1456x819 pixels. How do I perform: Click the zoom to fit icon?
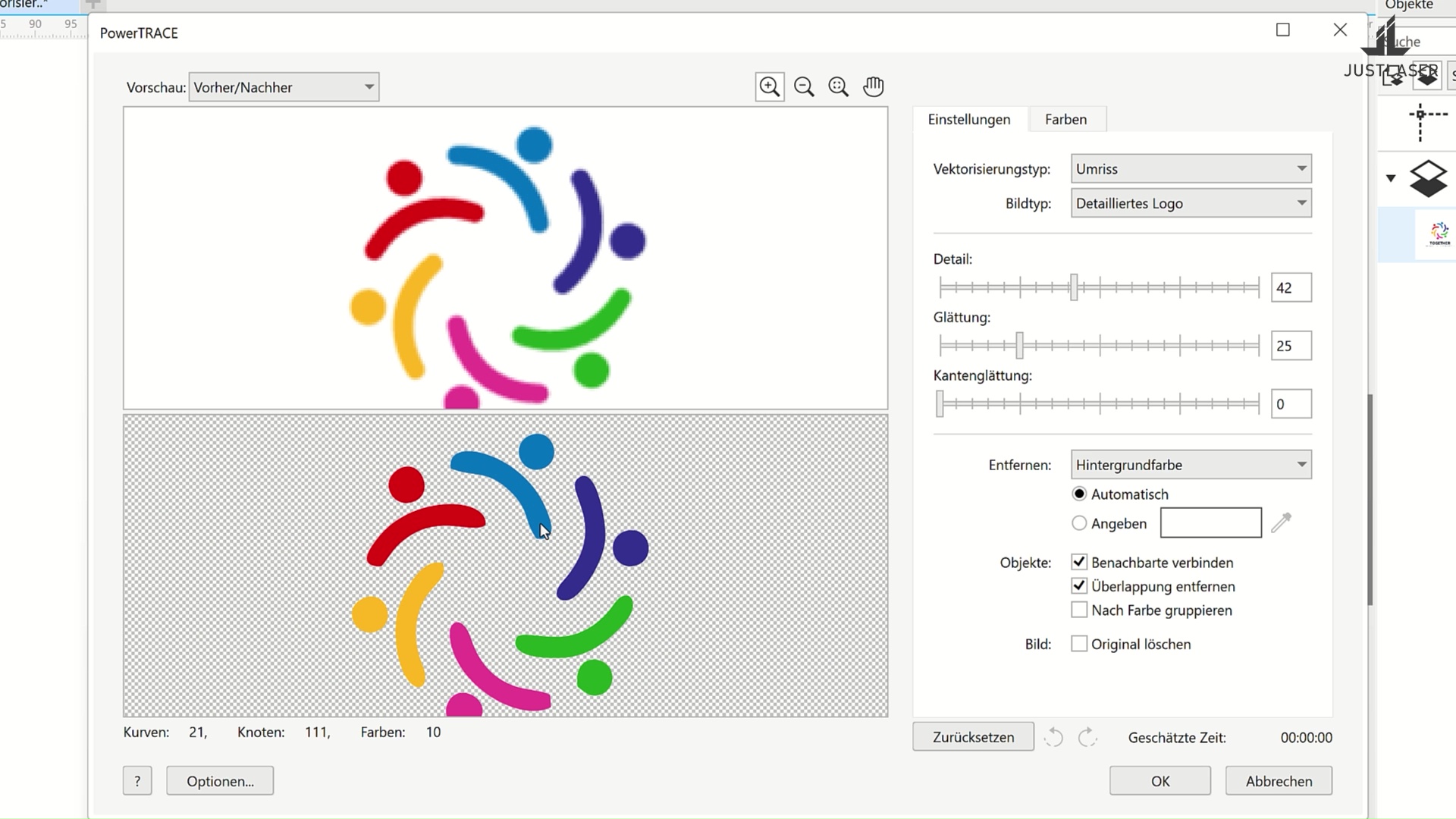point(839,86)
